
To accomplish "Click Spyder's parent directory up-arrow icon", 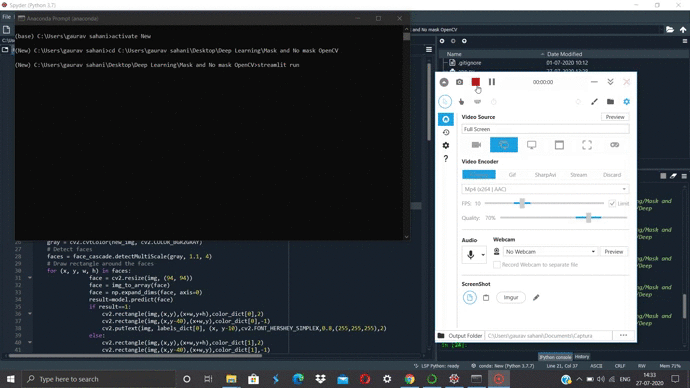I will [683, 29].
